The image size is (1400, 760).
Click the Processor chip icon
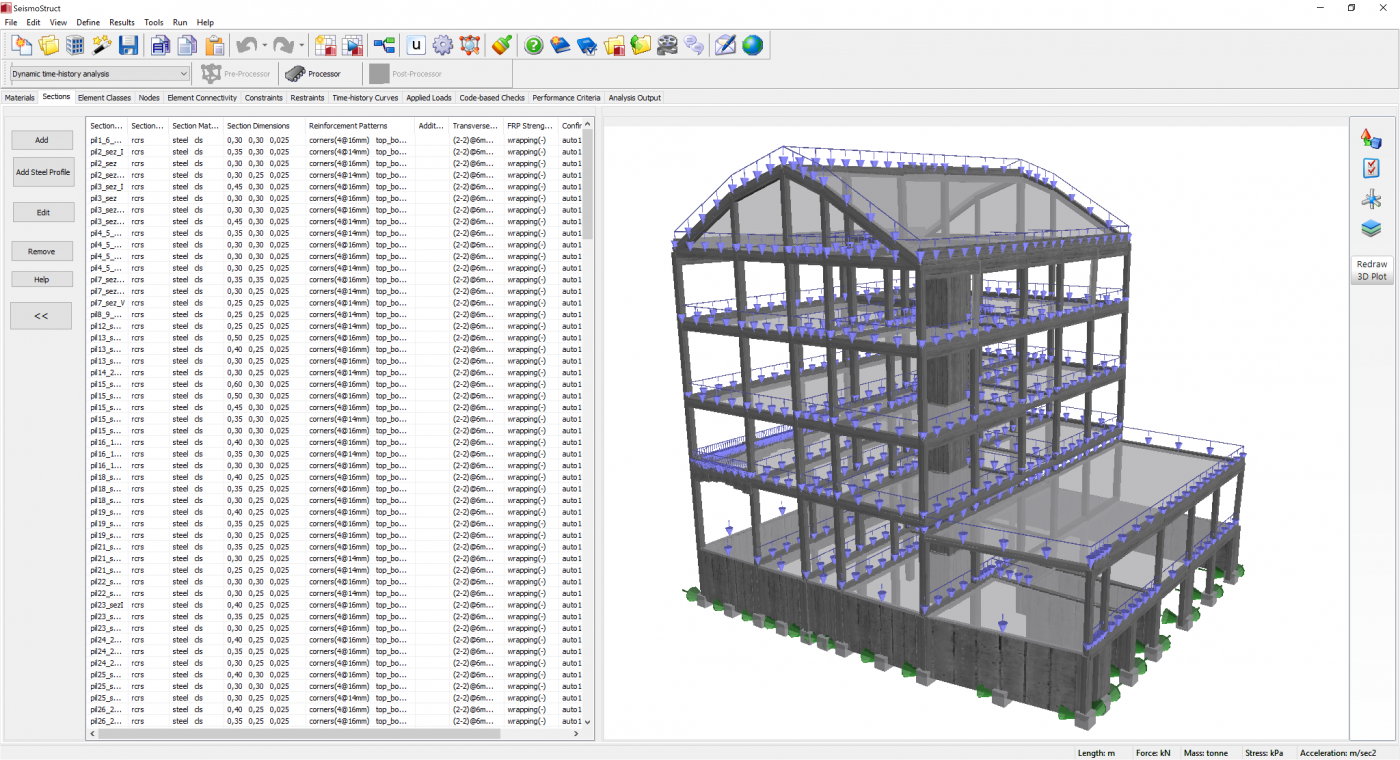(x=296, y=74)
